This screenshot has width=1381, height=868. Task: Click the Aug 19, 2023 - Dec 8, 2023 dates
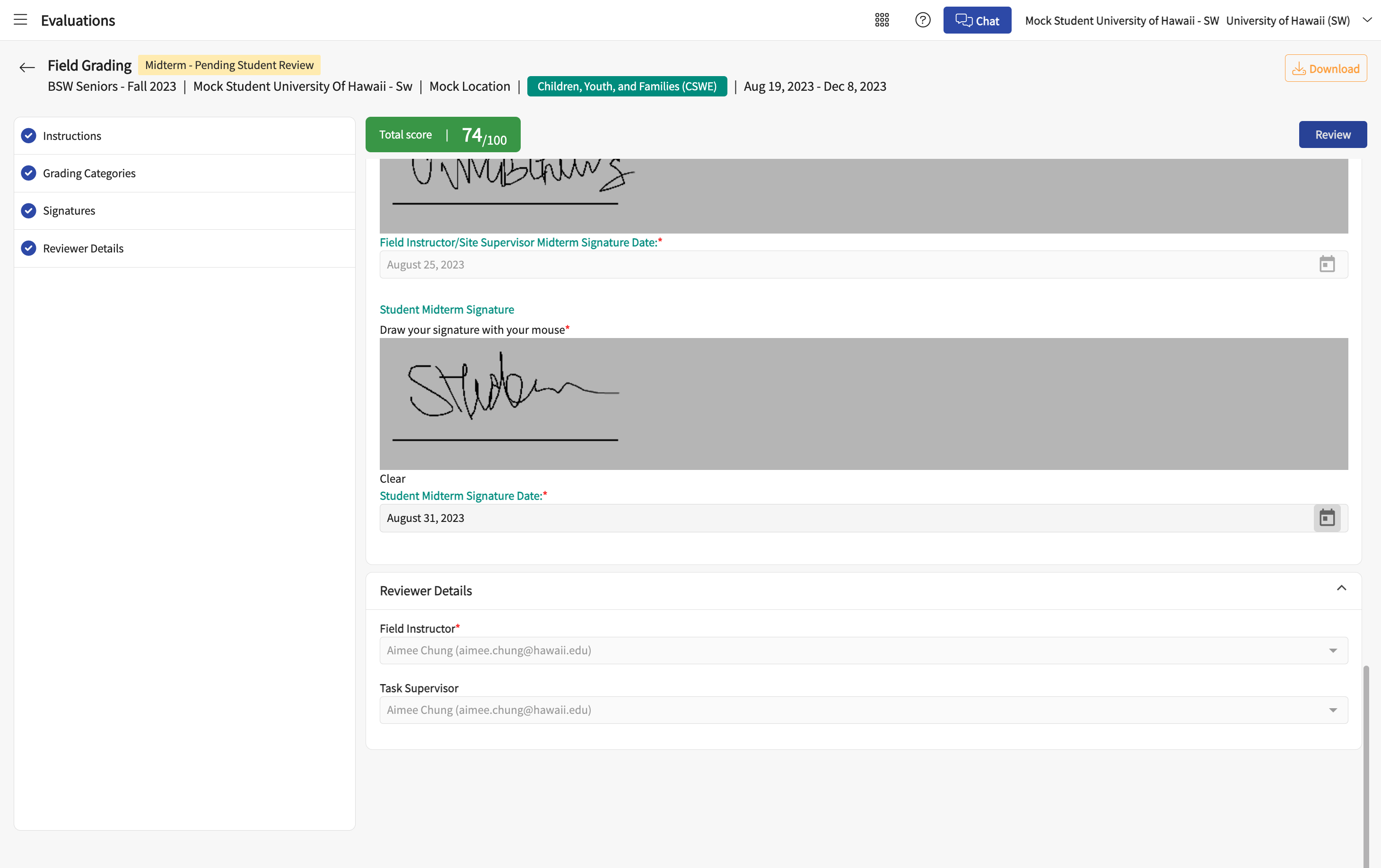(814, 86)
